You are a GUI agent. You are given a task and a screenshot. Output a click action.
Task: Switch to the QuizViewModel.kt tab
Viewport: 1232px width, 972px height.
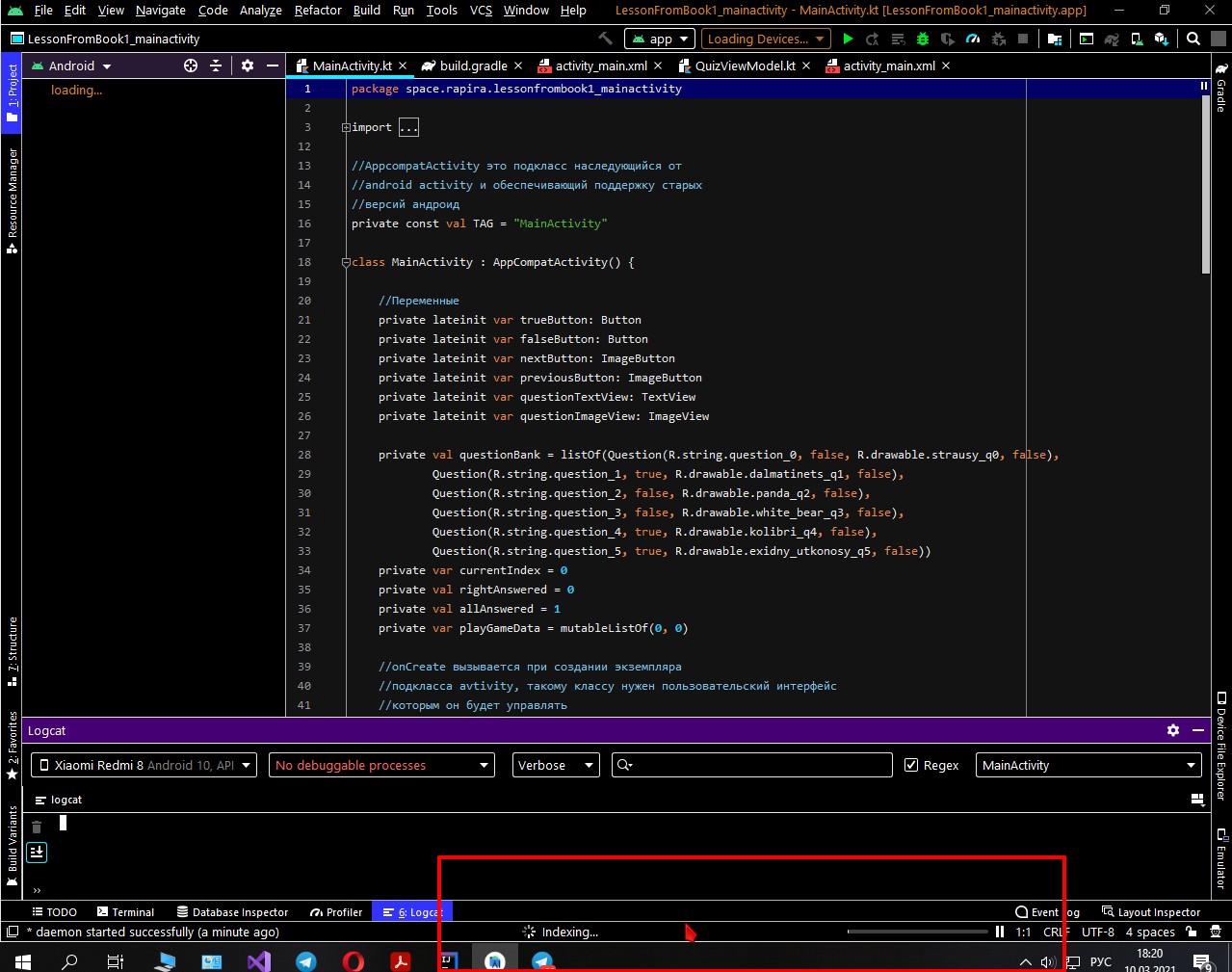coord(745,66)
